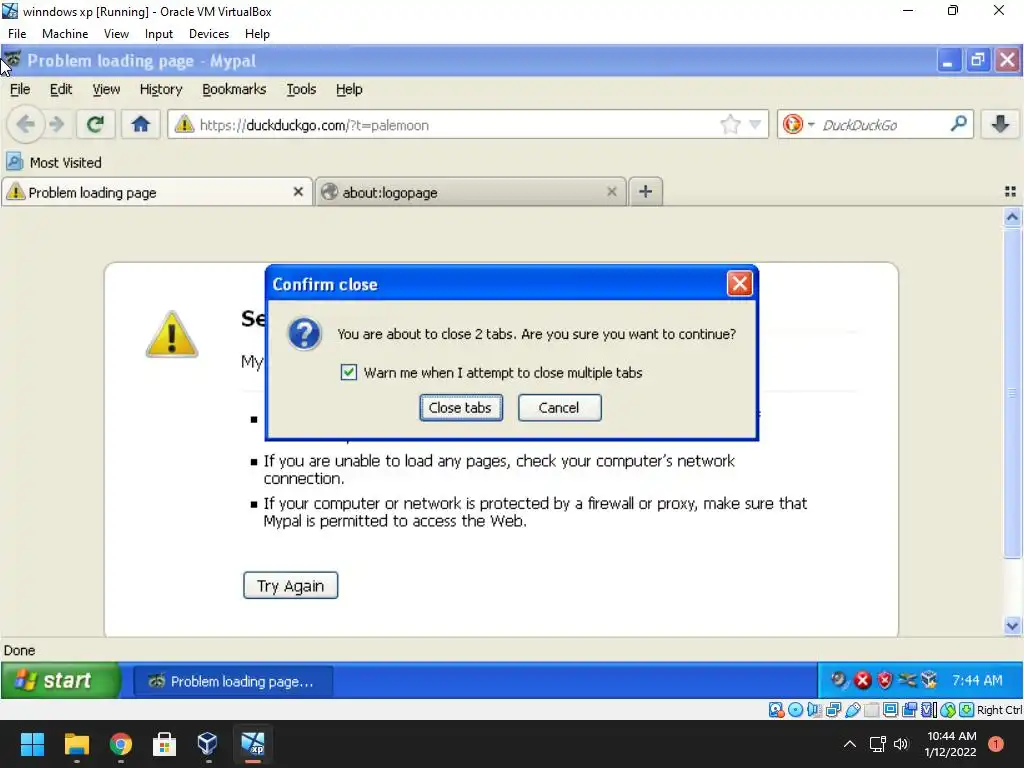Click the red security shield tray icon

click(884, 680)
